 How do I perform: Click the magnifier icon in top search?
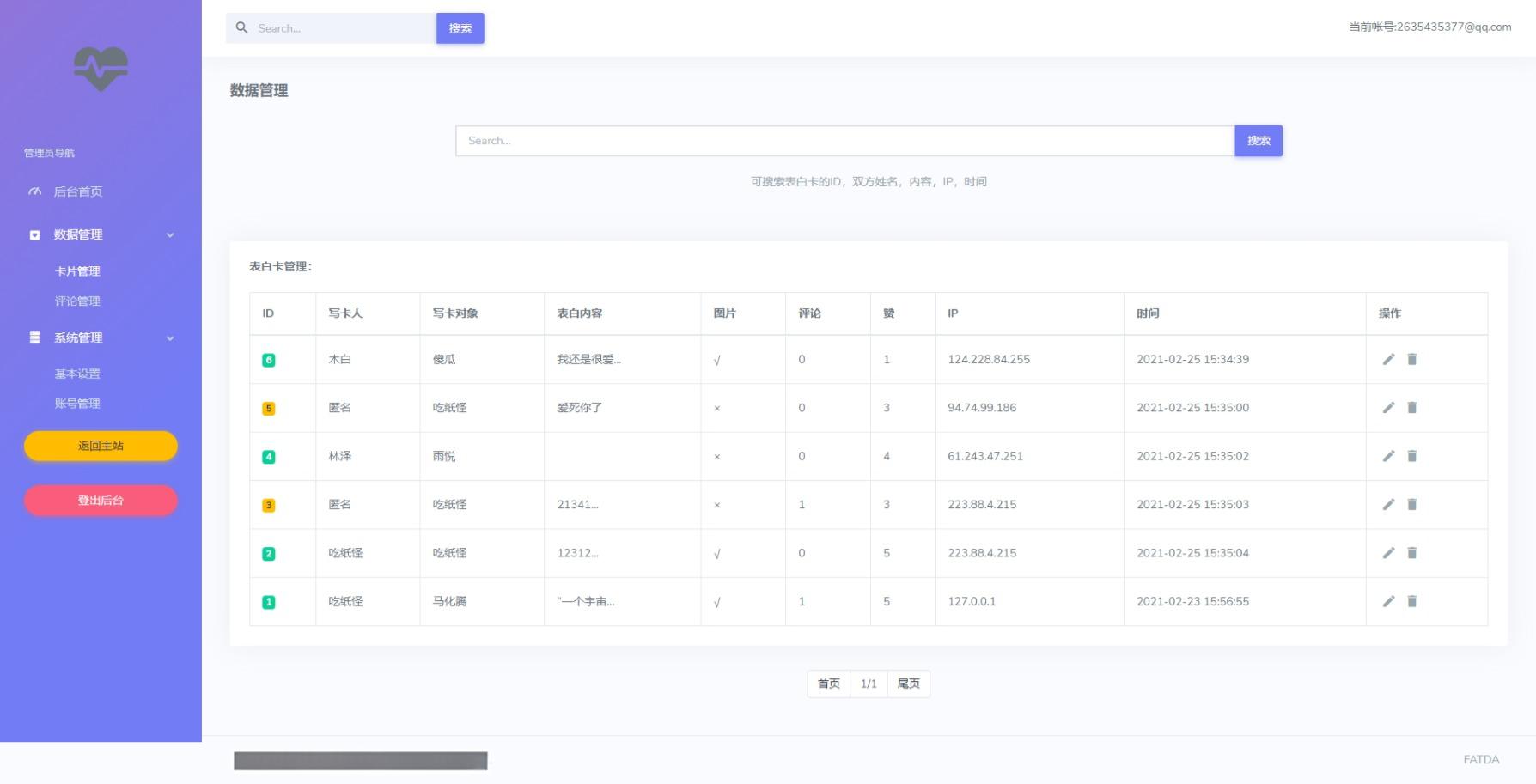coord(242,28)
